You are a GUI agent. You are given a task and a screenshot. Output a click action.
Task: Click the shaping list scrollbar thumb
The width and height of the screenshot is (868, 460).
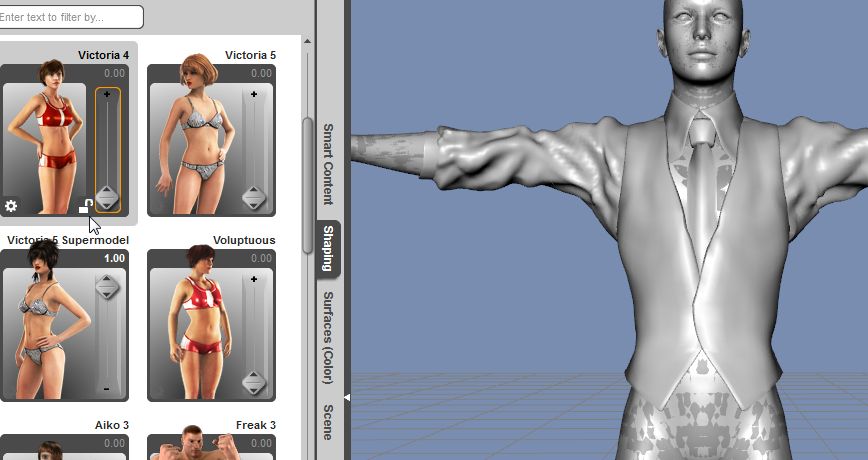pyautogui.click(x=307, y=186)
